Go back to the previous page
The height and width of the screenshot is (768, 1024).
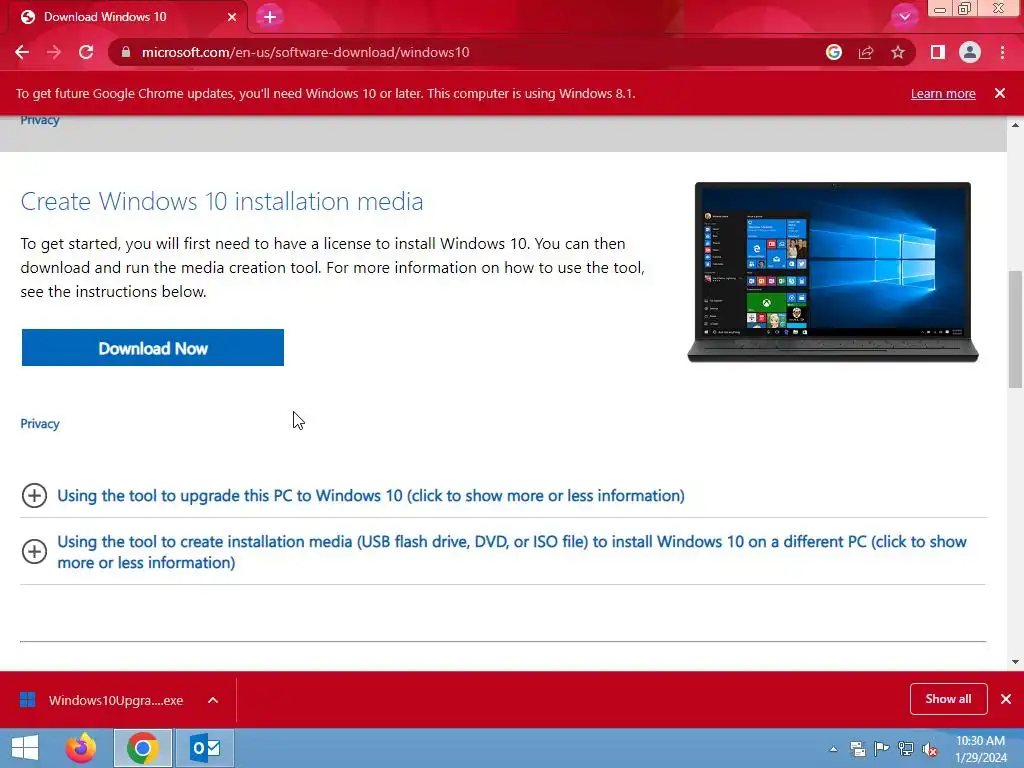pyautogui.click(x=22, y=52)
